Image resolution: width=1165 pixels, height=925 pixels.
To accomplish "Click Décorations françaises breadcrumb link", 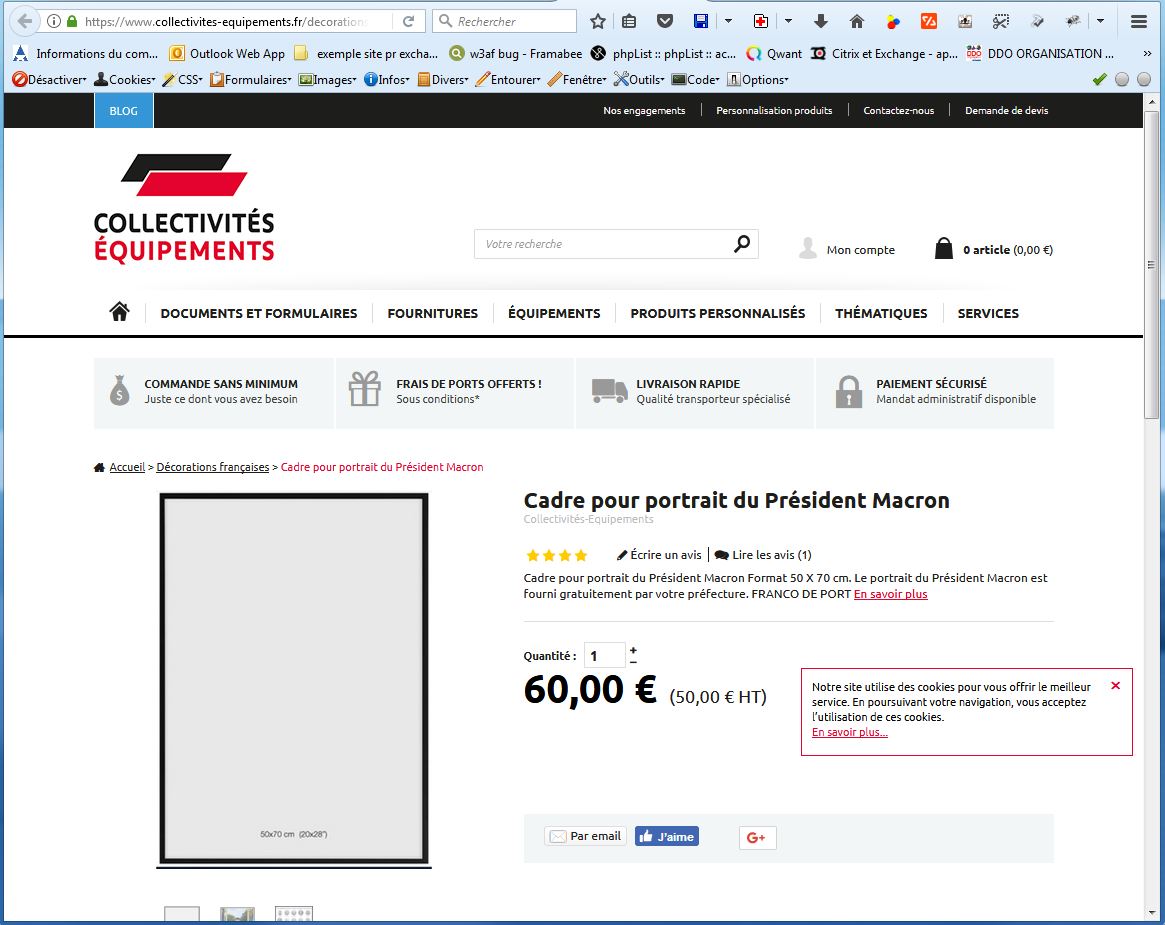I will [x=212, y=467].
